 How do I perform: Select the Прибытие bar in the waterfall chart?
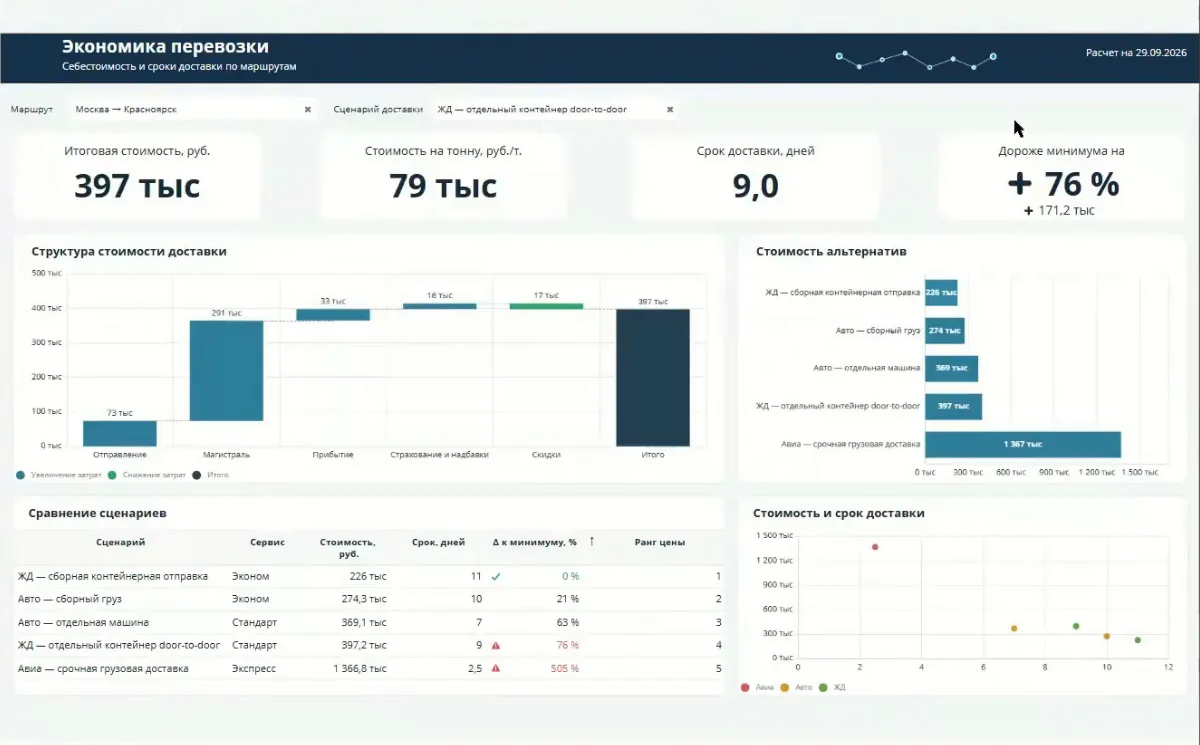[333, 315]
